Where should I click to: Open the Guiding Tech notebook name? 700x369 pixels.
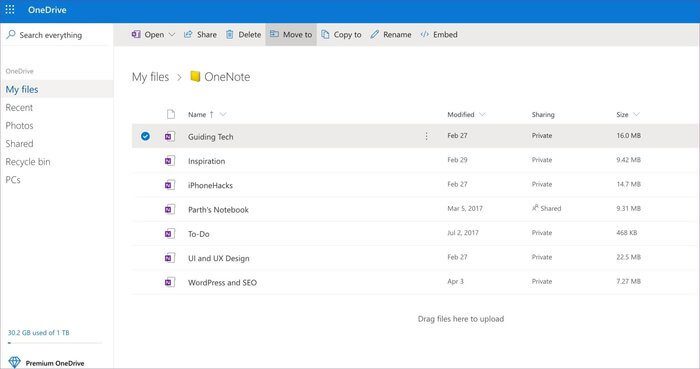point(210,137)
